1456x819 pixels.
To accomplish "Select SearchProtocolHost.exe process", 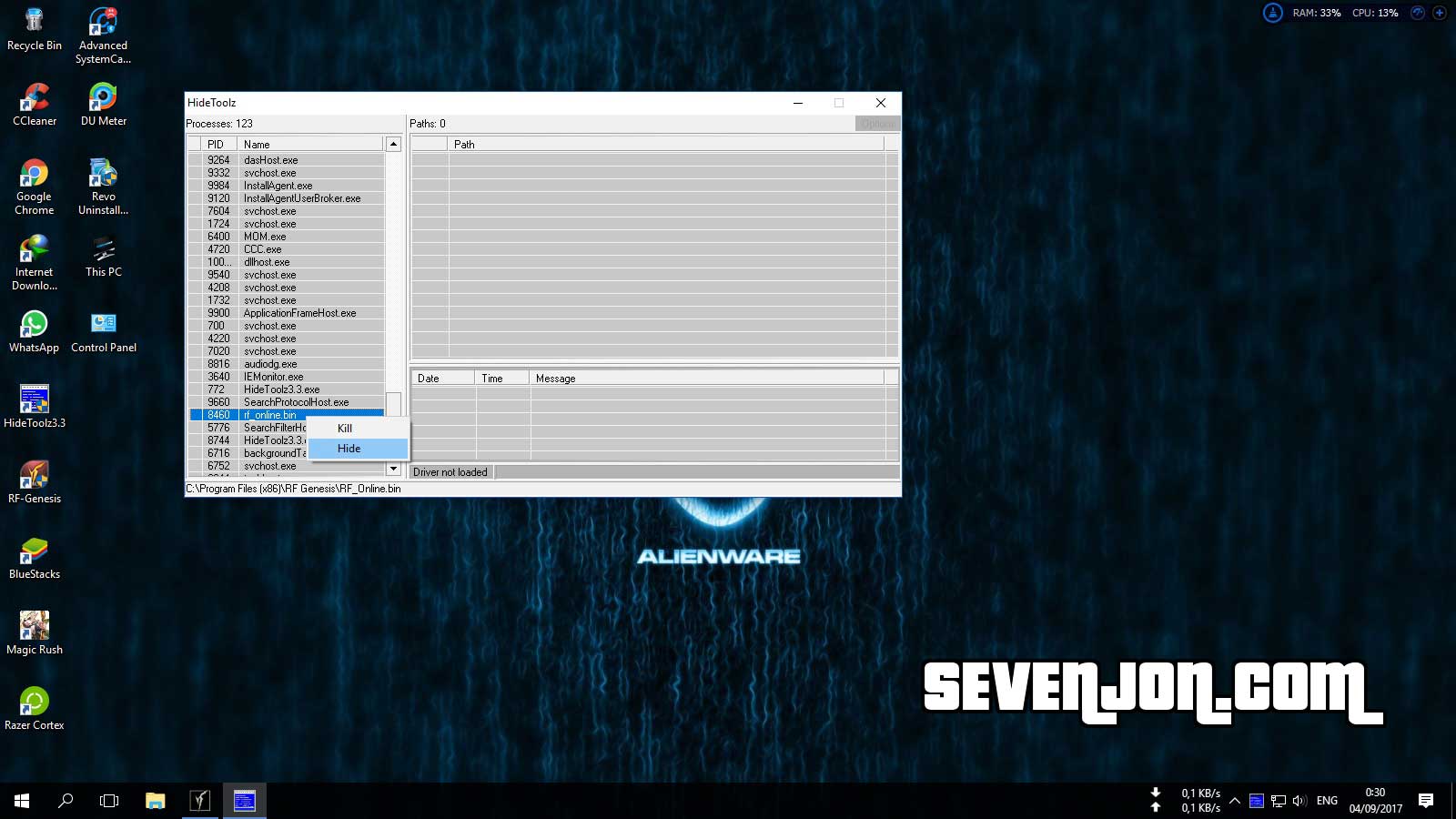I will click(x=287, y=402).
